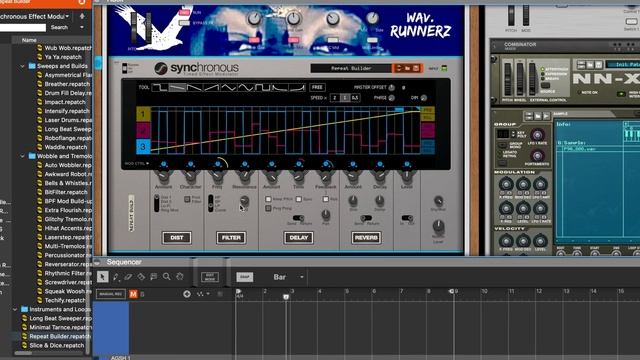Set speed multiplier to 1

345,98
